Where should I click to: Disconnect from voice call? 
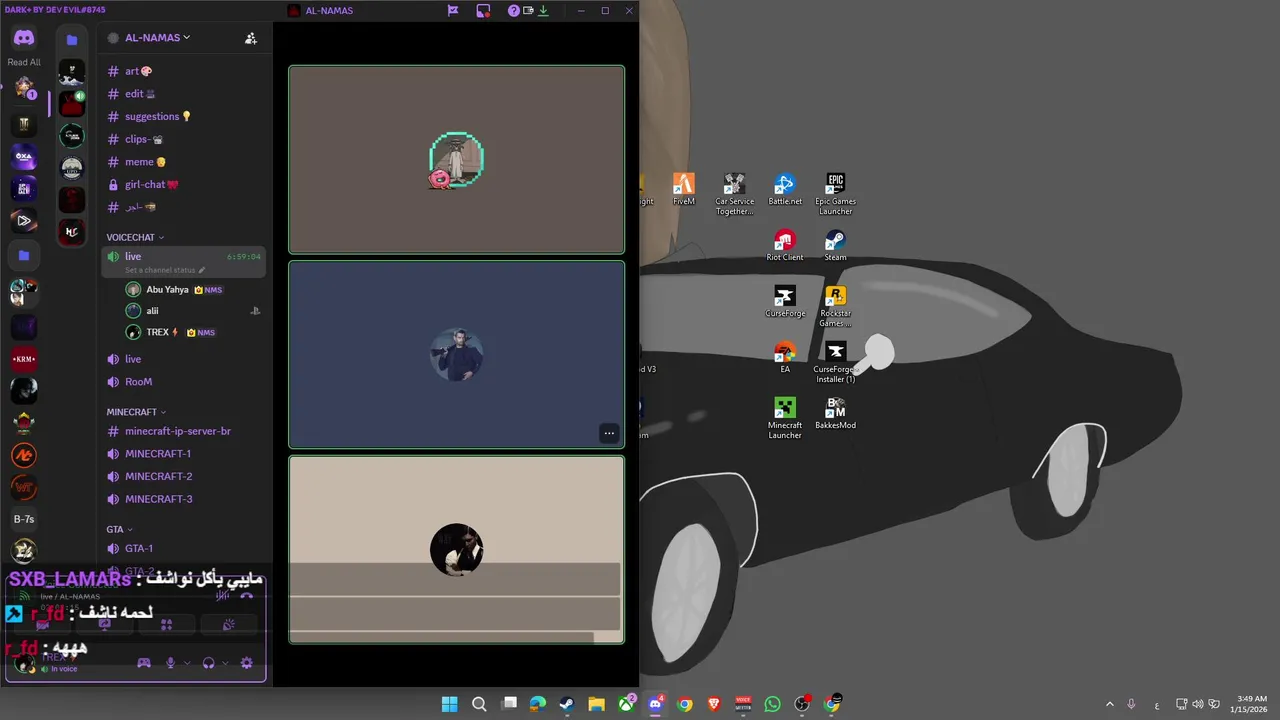point(246,595)
